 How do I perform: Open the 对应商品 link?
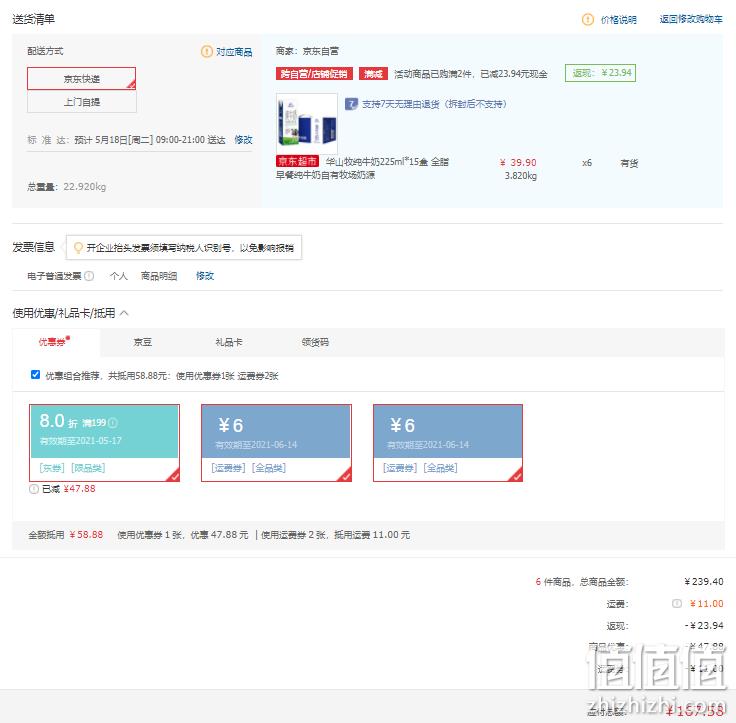coord(234,52)
